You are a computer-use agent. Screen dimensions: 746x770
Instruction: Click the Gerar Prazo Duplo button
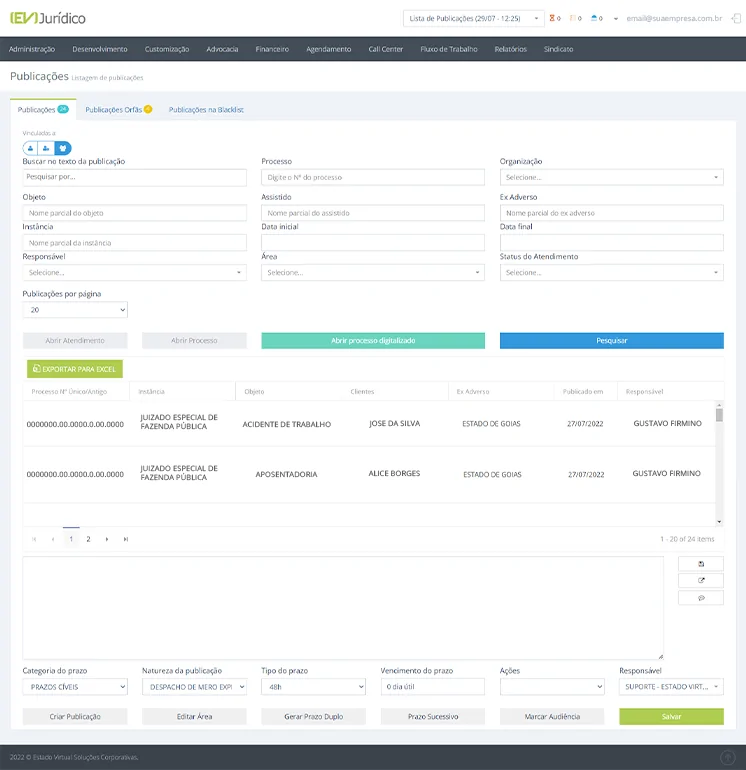(x=313, y=716)
